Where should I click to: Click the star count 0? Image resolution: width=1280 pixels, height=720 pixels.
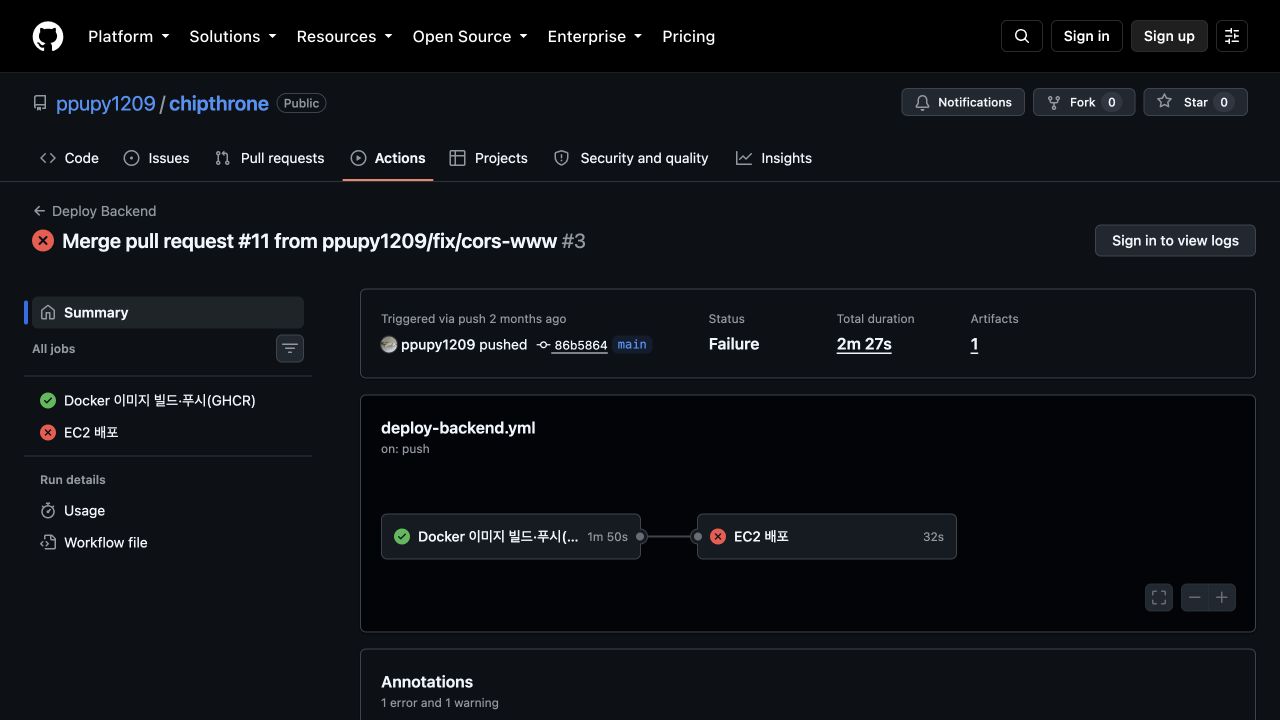point(1224,102)
